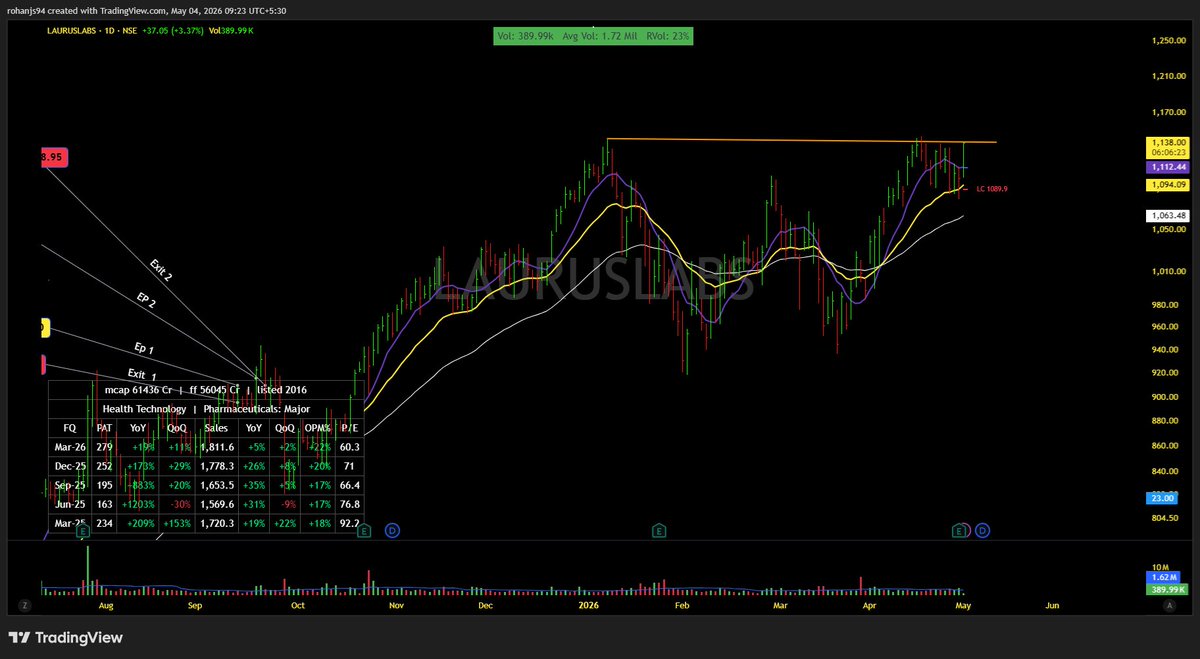
Task: Click the 92.2 P/E cell in Mar-25 row
Action: click(x=349, y=522)
